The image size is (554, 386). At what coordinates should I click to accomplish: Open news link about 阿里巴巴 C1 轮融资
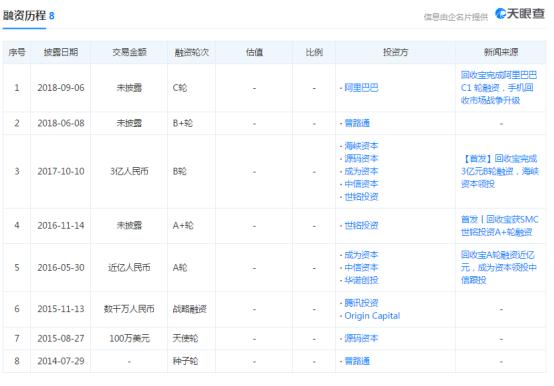(x=499, y=88)
